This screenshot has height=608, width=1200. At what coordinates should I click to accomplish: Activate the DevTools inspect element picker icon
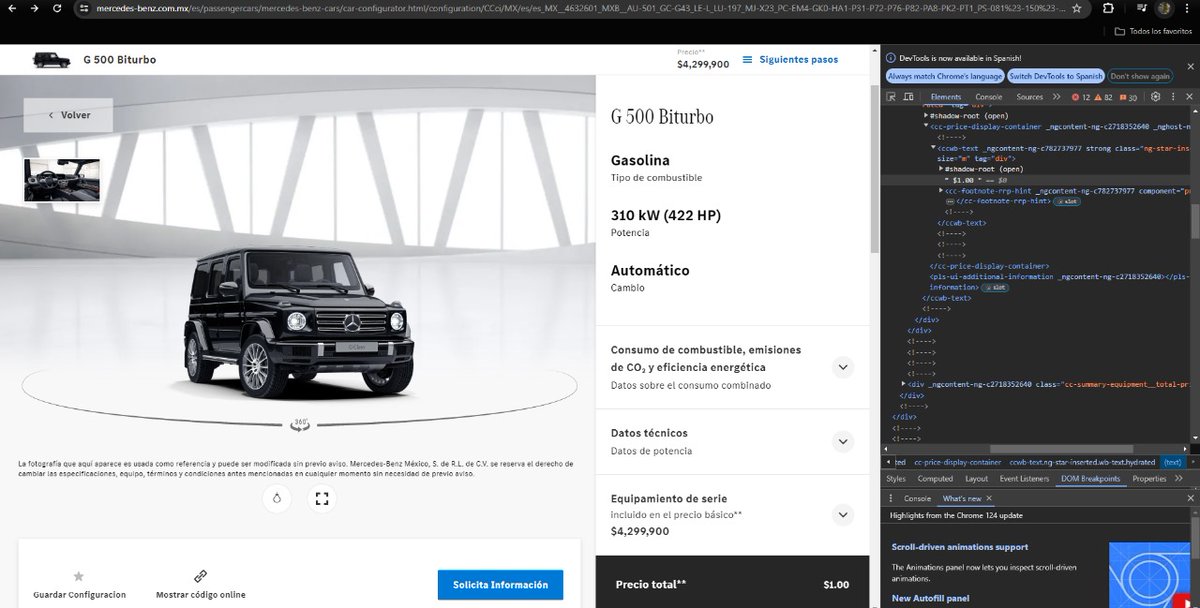(892, 97)
